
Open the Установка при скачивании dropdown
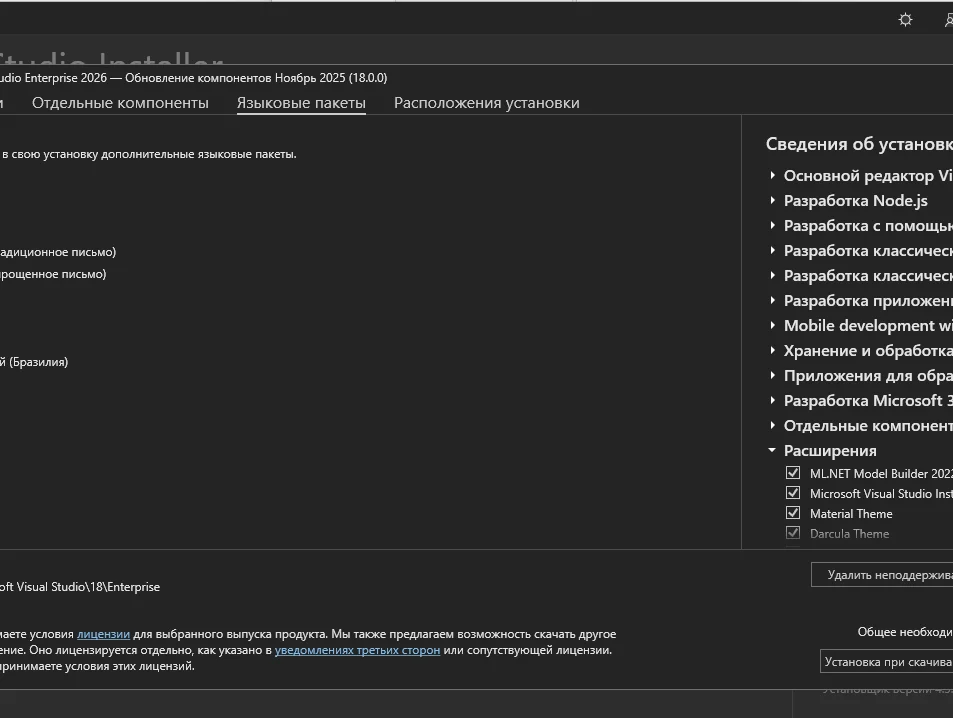(x=886, y=661)
